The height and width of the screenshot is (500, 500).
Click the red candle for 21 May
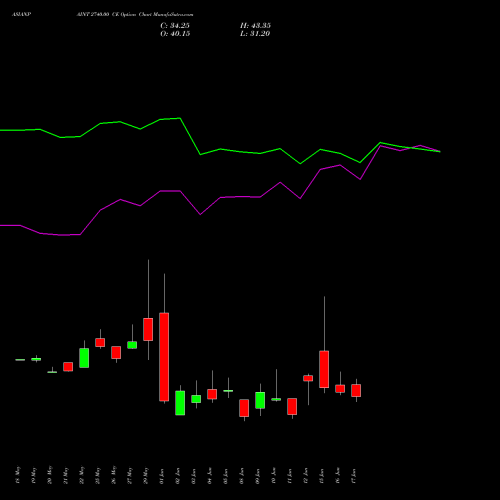click(x=68, y=367)
